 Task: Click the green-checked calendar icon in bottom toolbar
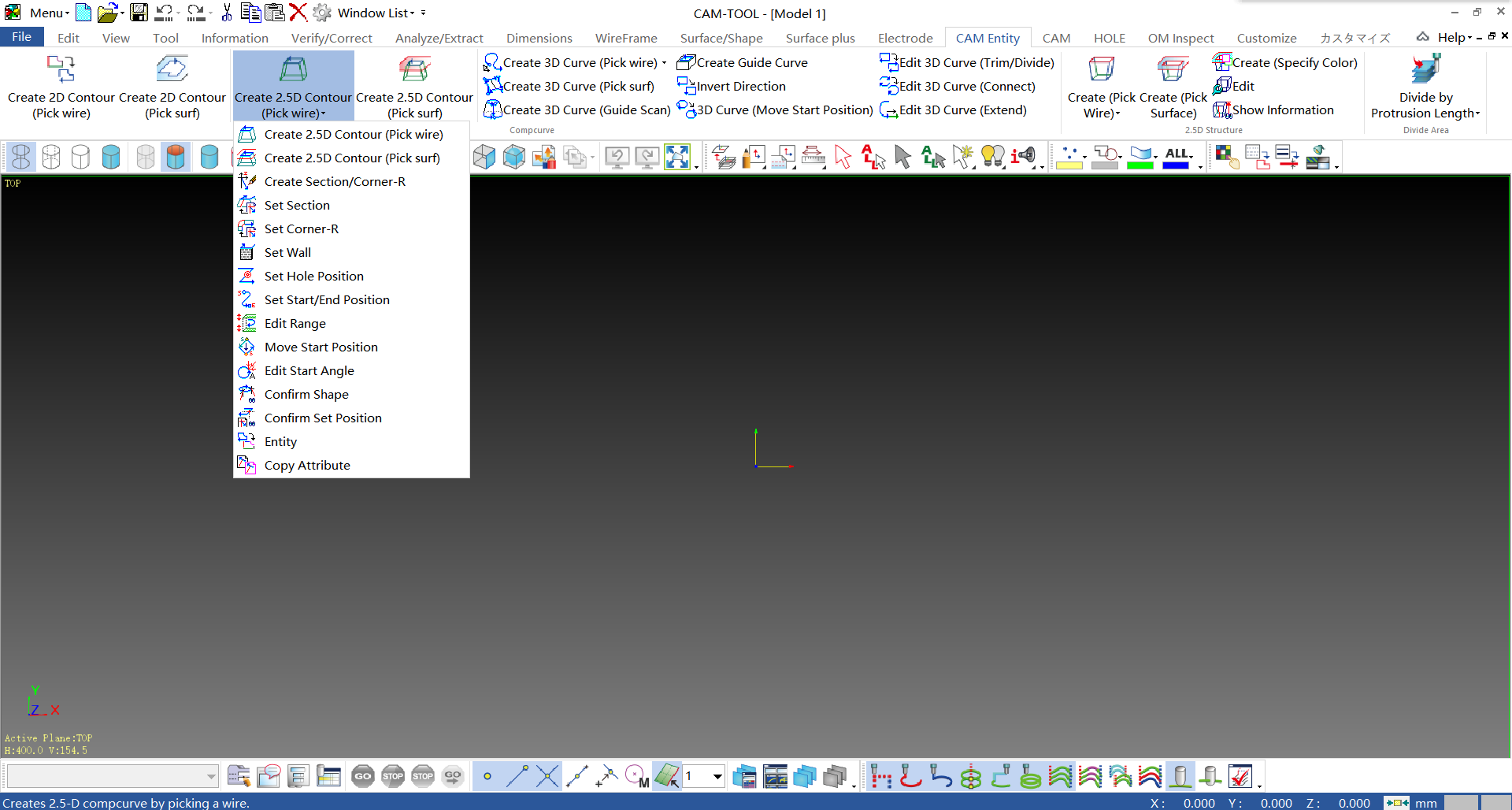(x=1240, y=776)
